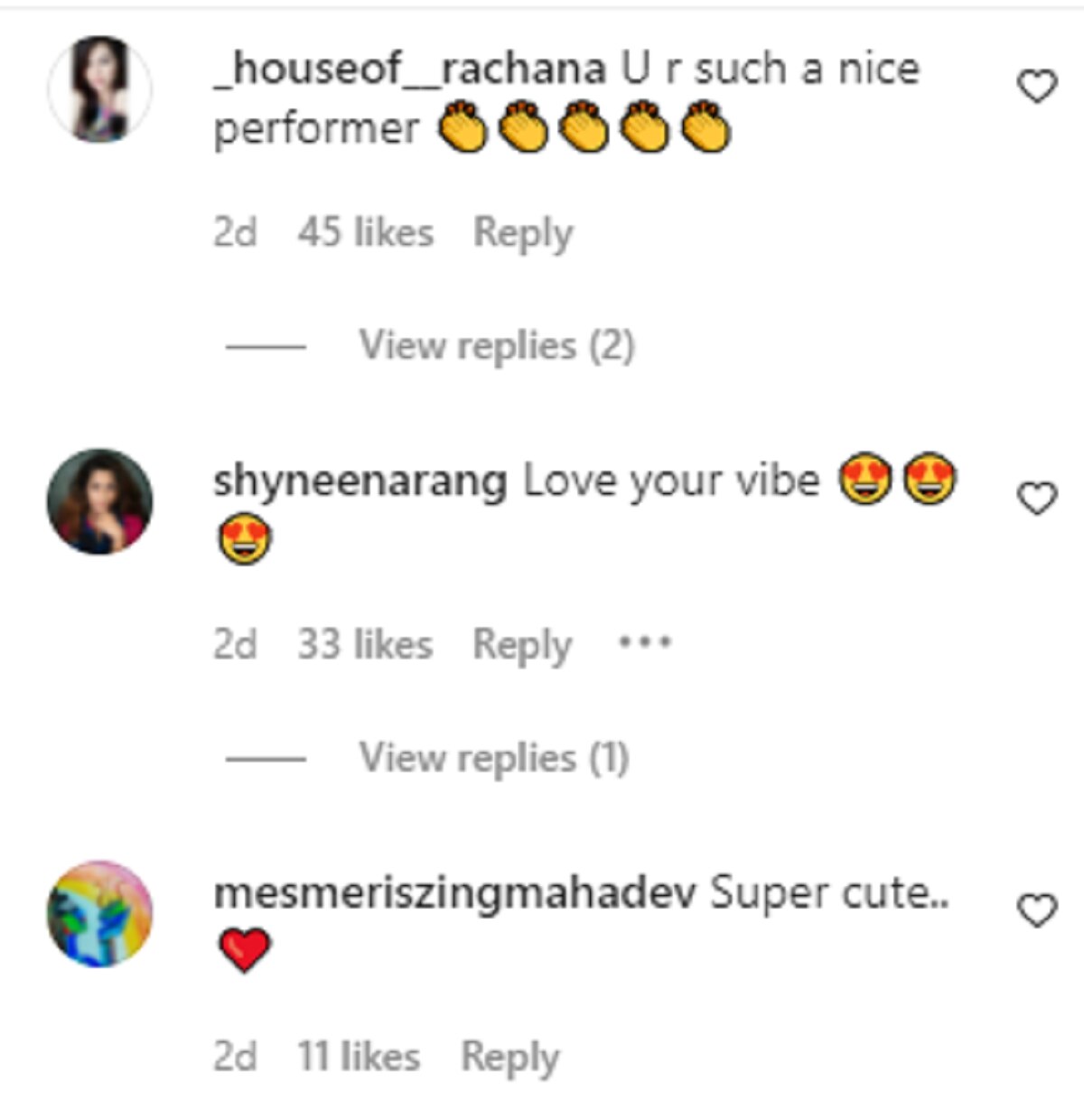Open mesmeriszingmahadev profile picture

coord(99,913)
